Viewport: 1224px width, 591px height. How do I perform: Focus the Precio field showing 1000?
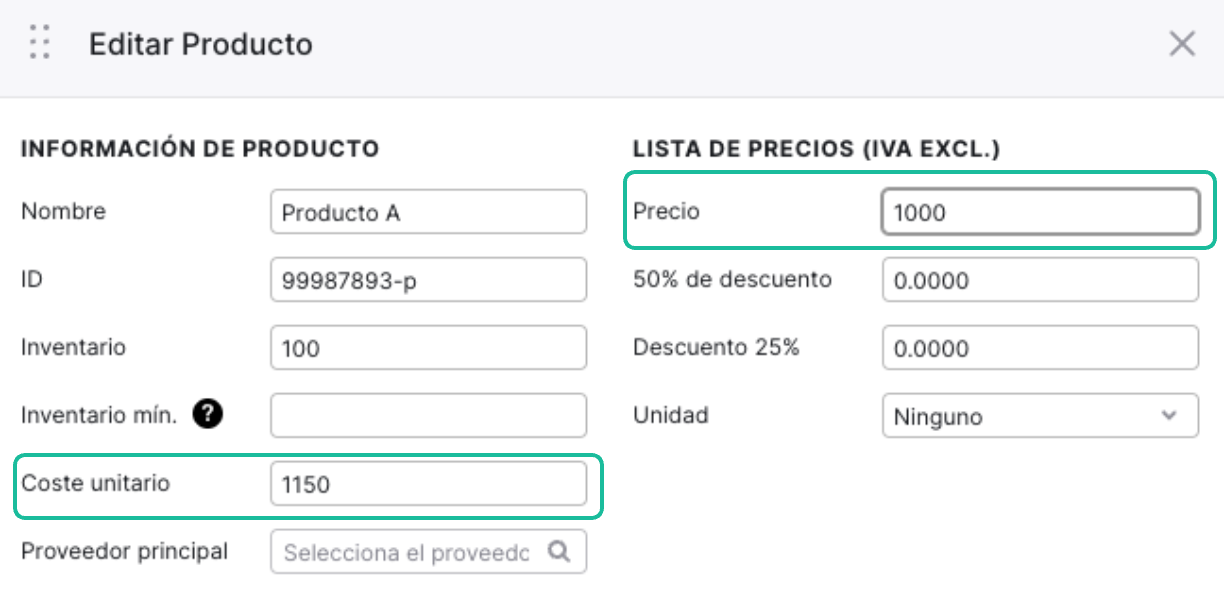point(1040,212)
